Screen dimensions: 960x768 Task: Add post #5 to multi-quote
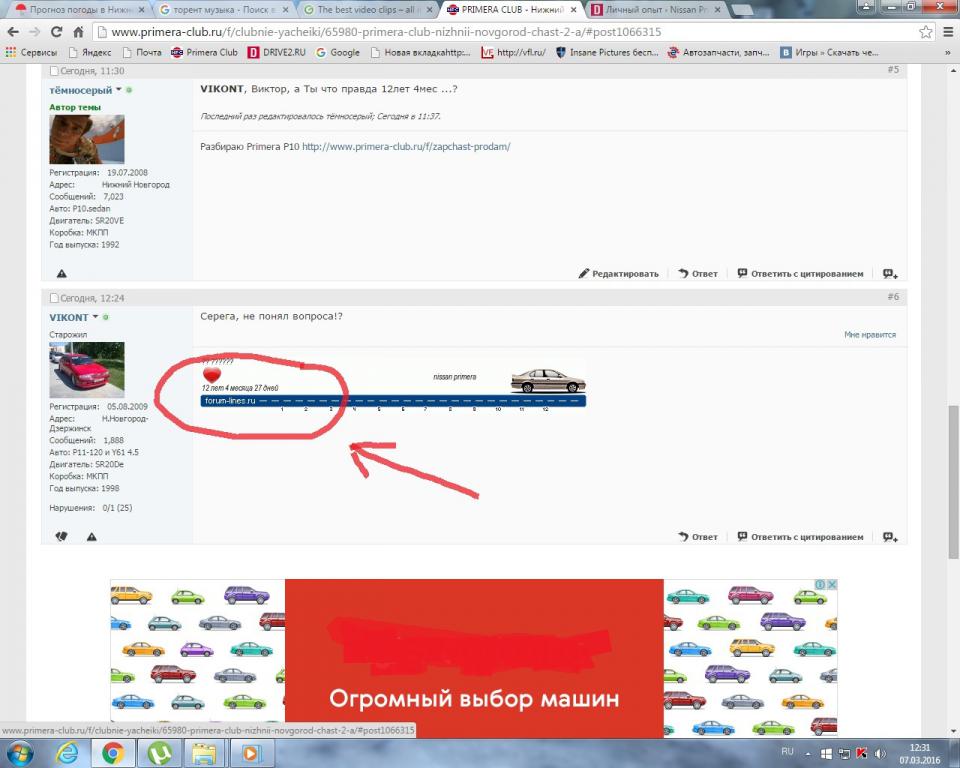point(890,274)
